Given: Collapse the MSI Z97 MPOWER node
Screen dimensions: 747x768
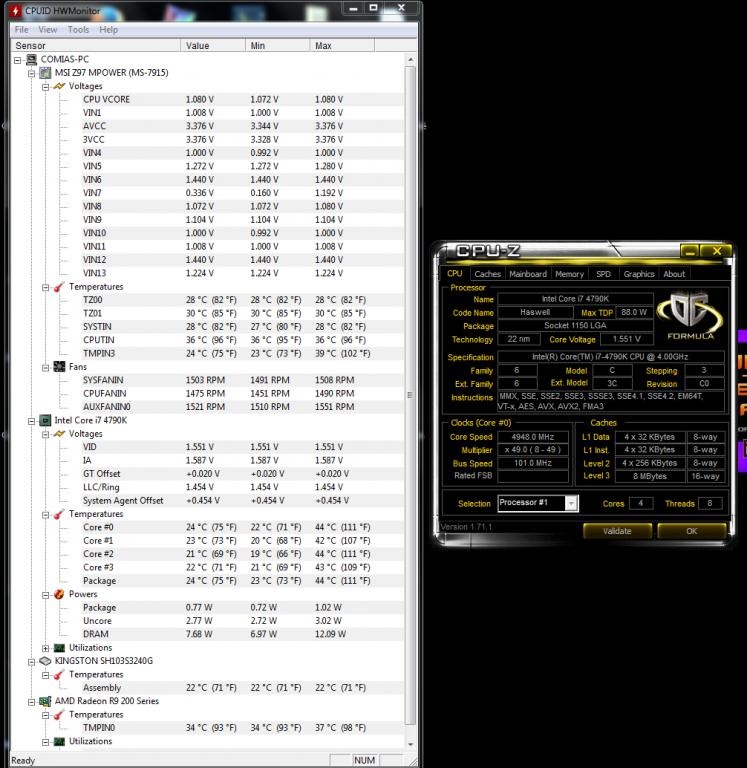Looking at the screenshot, I should click(x=31, y=73).
